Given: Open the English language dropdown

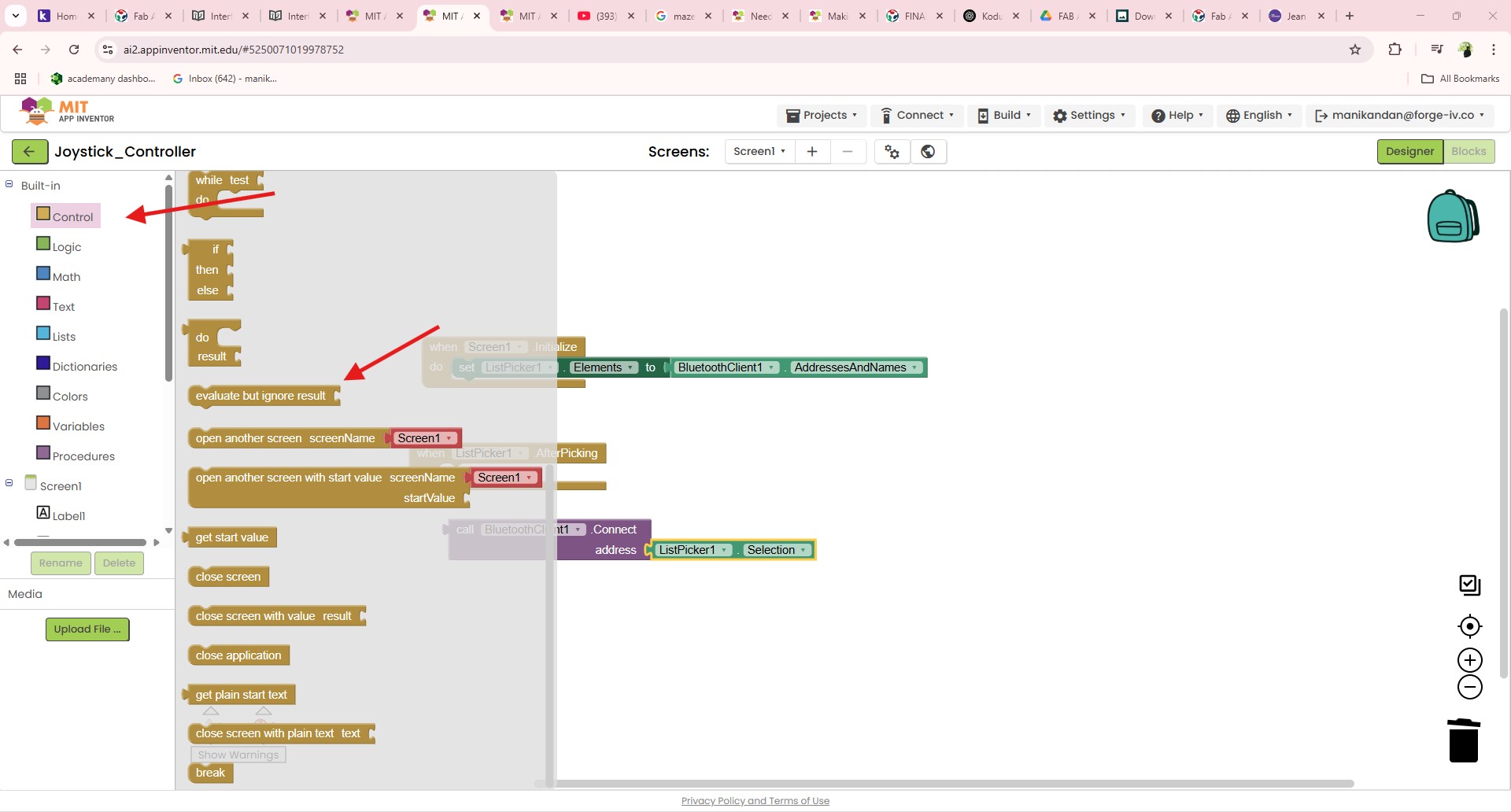Looking at the screenshot, I should pos(1259,116).
